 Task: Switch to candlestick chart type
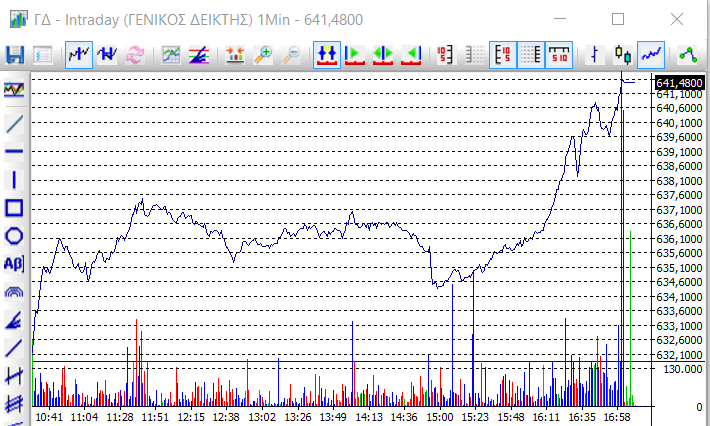[x=623, y=55]
